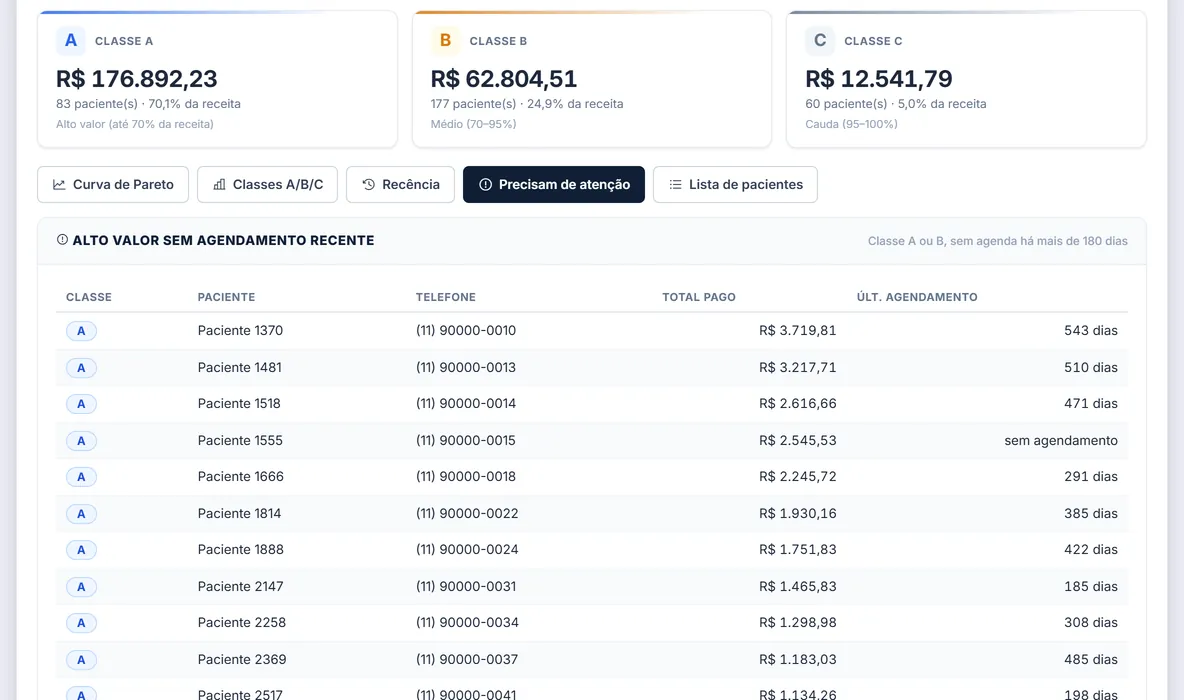Click the alert icon beside Alto Valor heading

[x=62, y=240]
